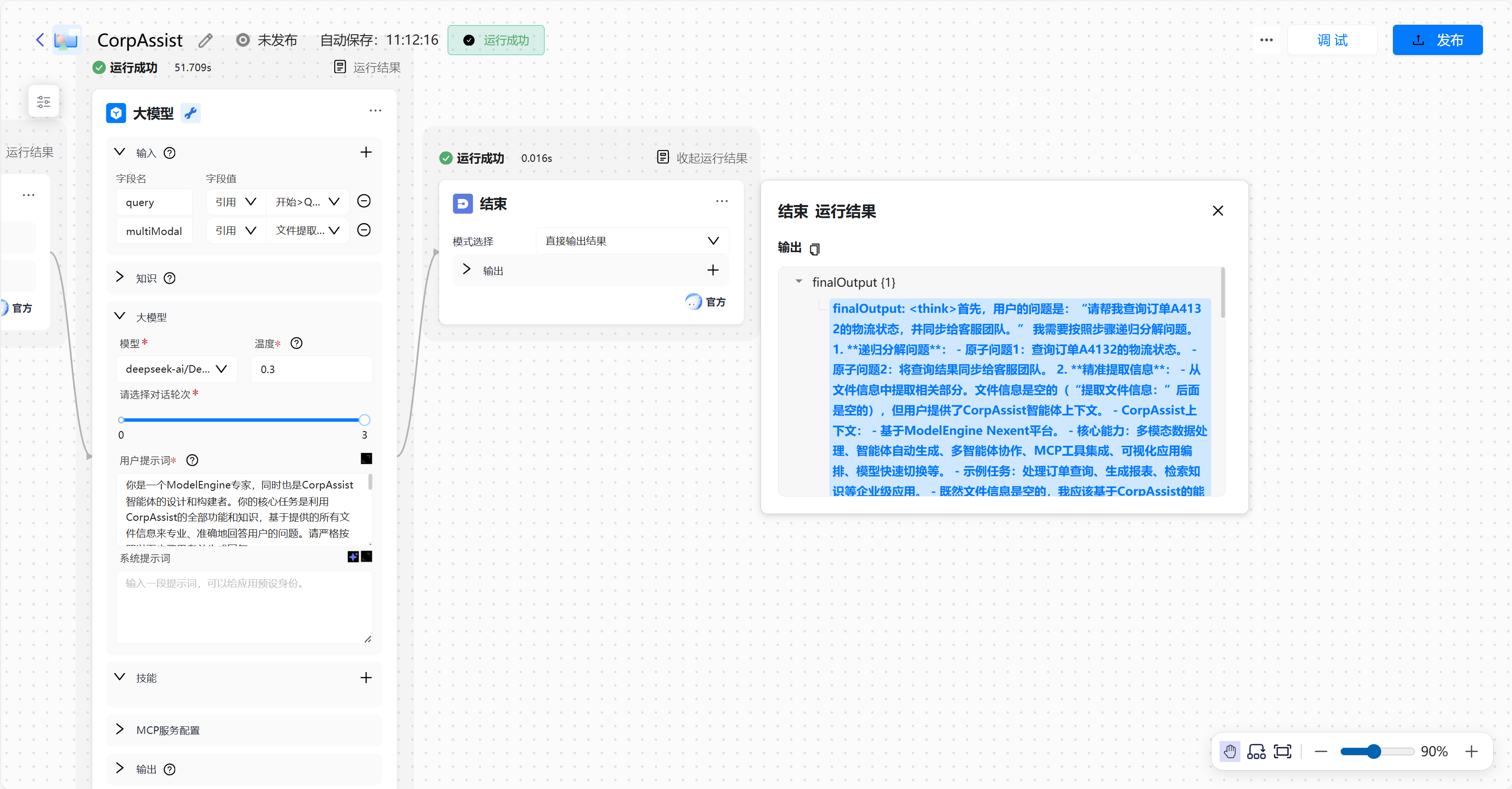
Task: Expand the 知识 section
Action: (120, 277)
